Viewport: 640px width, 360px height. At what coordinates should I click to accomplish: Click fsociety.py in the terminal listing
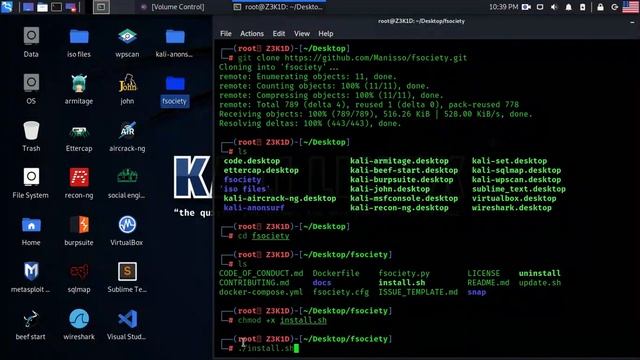404,273
